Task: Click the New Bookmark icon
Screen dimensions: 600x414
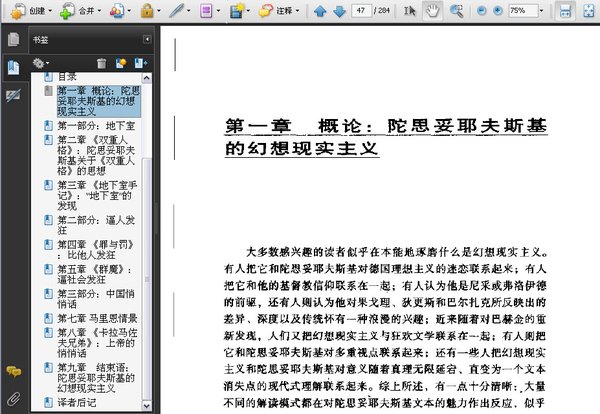Action: [x=121, y=63]
